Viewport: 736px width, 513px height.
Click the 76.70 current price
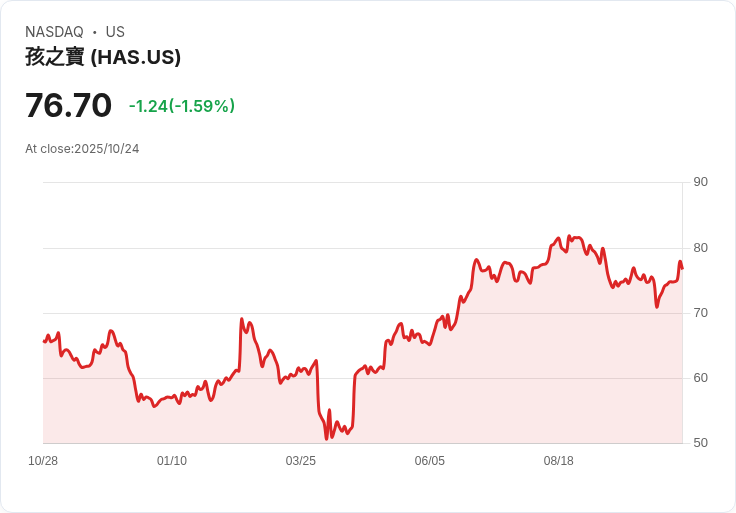pyautogui.click(x=68, y=105)
